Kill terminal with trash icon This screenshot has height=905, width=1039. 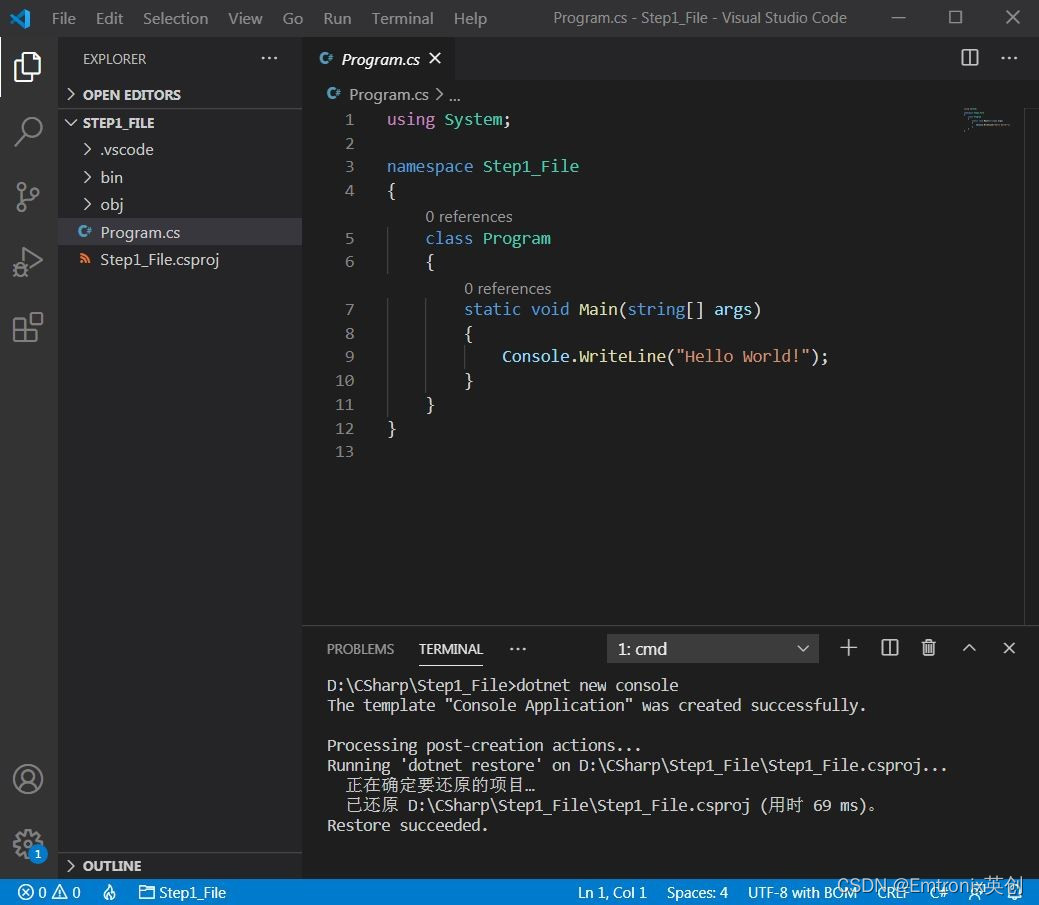pos(928,647)
